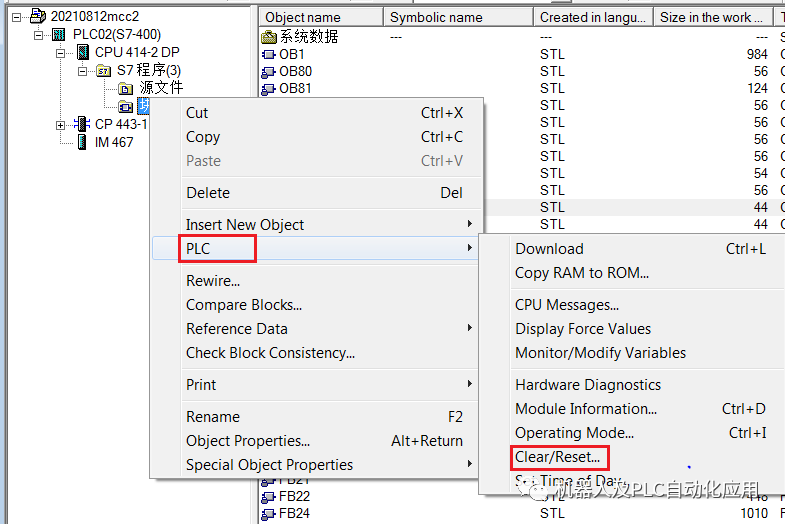Select the OB1 row name
The width and height of the screenshot is (785, 524).
pyautogui.click(x=292, y=54)
